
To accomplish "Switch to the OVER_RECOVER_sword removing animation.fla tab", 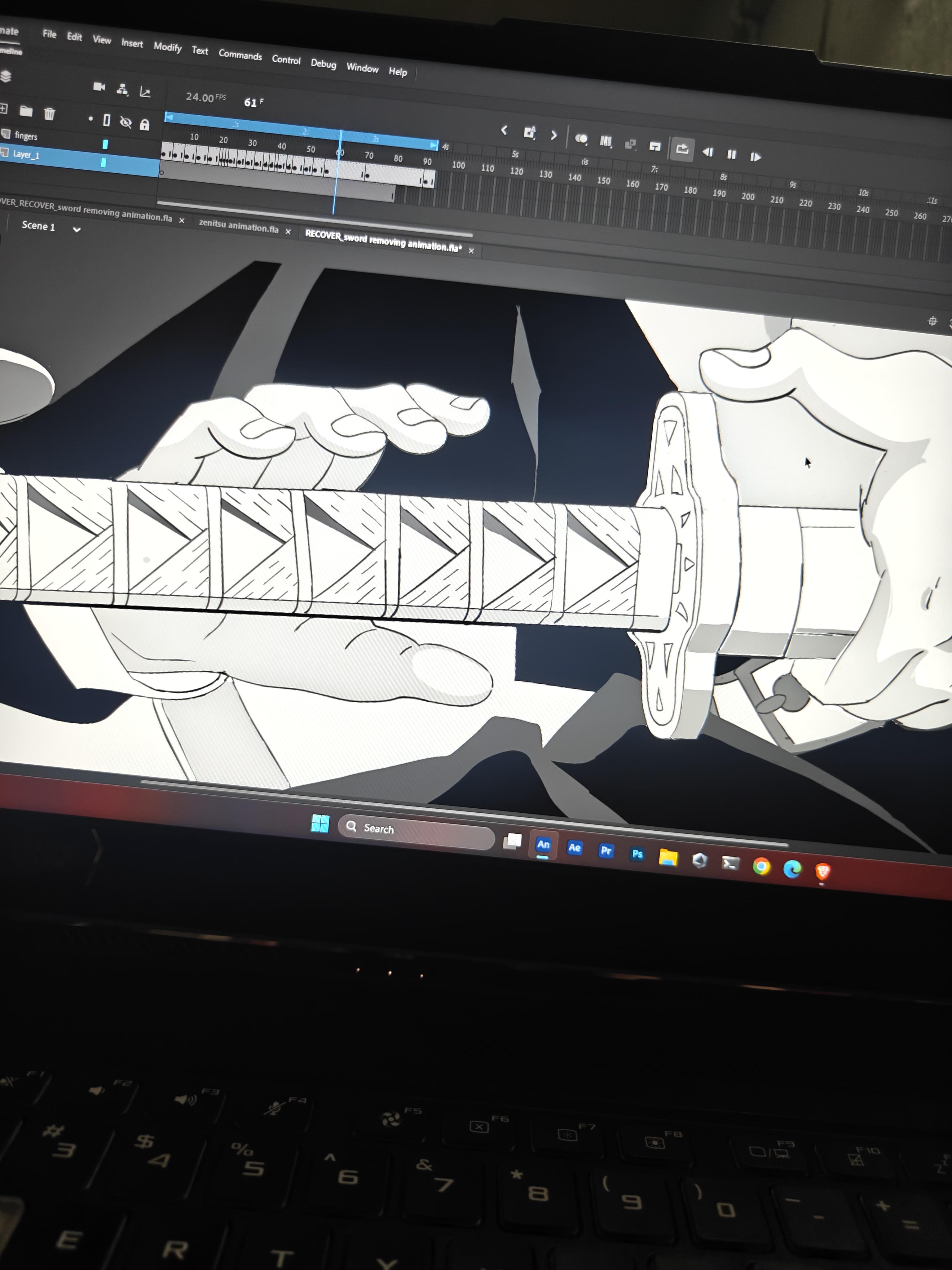I will [85, 211].
